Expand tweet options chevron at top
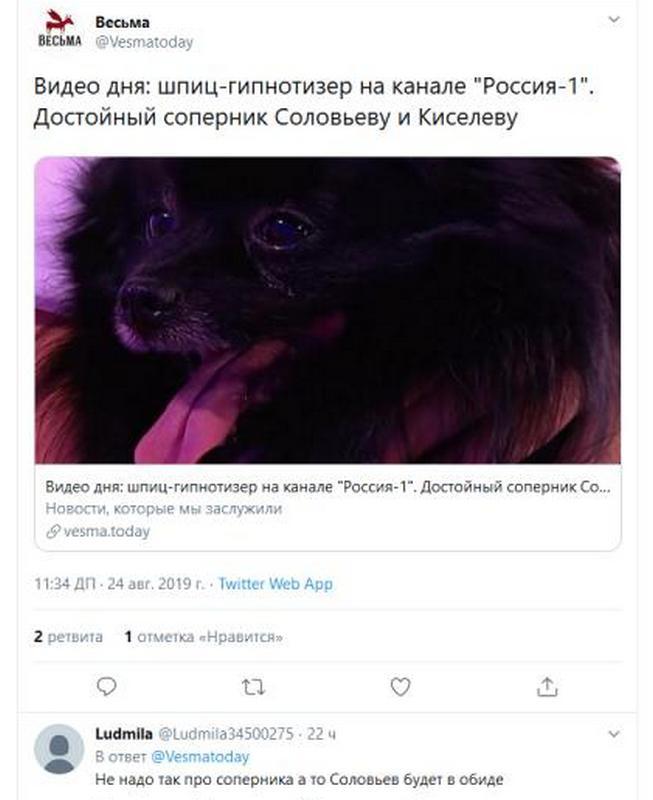Image resolution: width=653 pixels, height=800 pixels. tap(614, 20)
